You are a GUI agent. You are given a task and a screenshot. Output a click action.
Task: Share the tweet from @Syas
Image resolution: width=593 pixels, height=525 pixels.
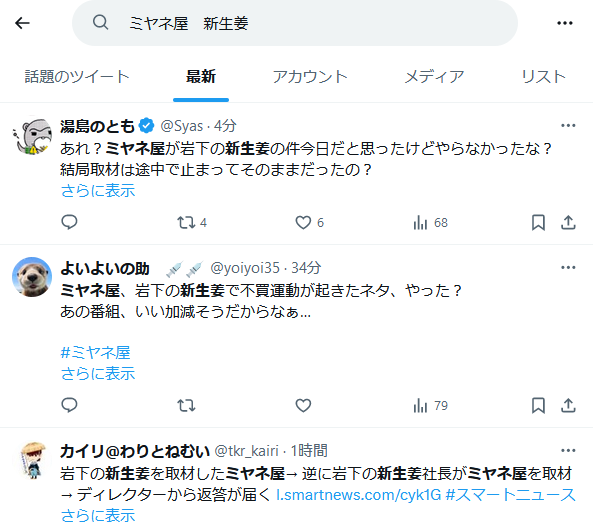[568, 222]
